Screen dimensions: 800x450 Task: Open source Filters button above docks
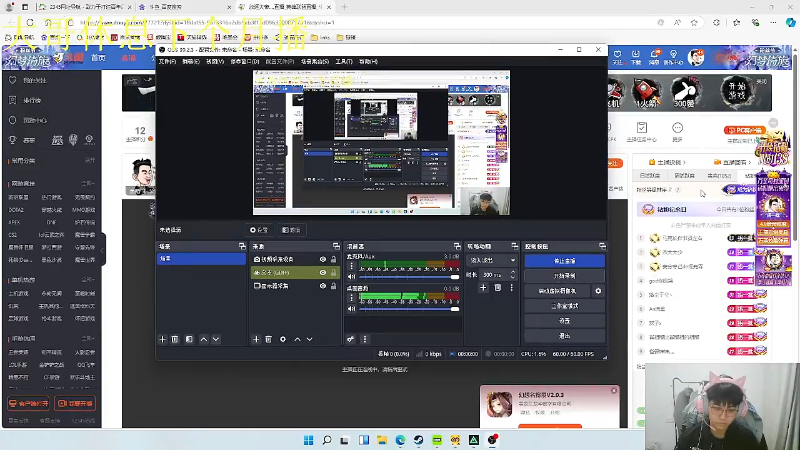291,230
